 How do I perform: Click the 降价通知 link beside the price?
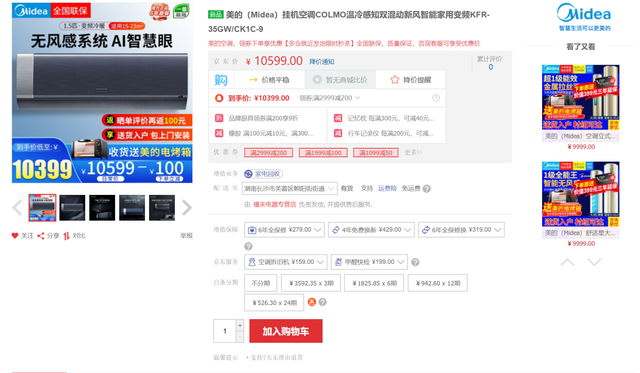[322, 62]
